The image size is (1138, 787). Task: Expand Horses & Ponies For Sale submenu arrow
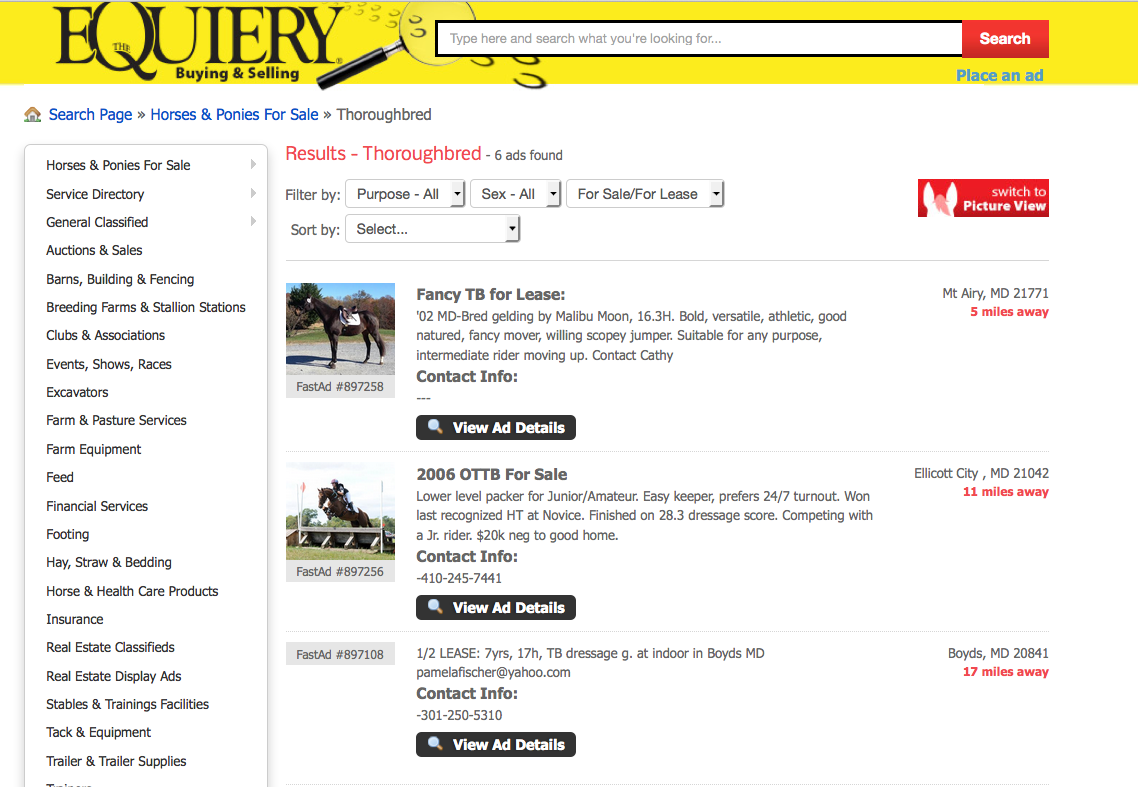click(253, 165)
